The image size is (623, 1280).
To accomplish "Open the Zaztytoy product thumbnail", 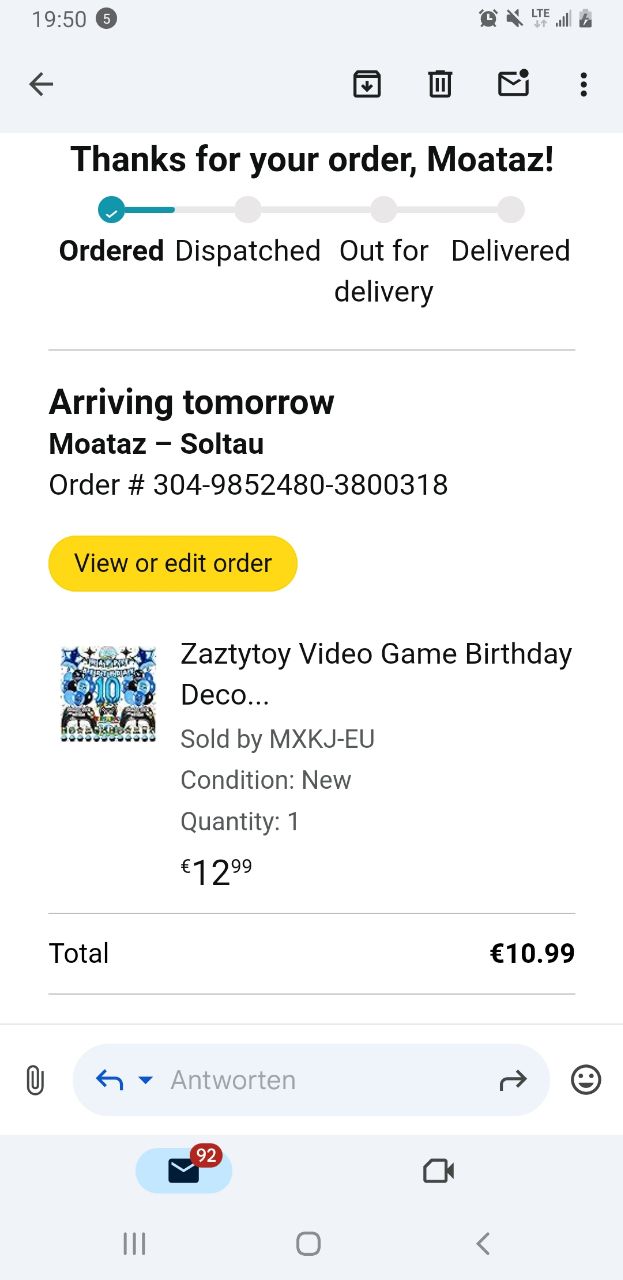I will [108, 693].
